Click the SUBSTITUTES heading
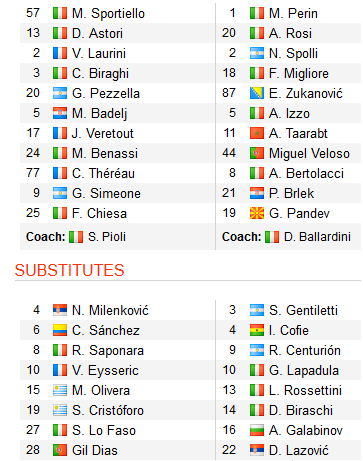363x461 pixels. point(69,270)
